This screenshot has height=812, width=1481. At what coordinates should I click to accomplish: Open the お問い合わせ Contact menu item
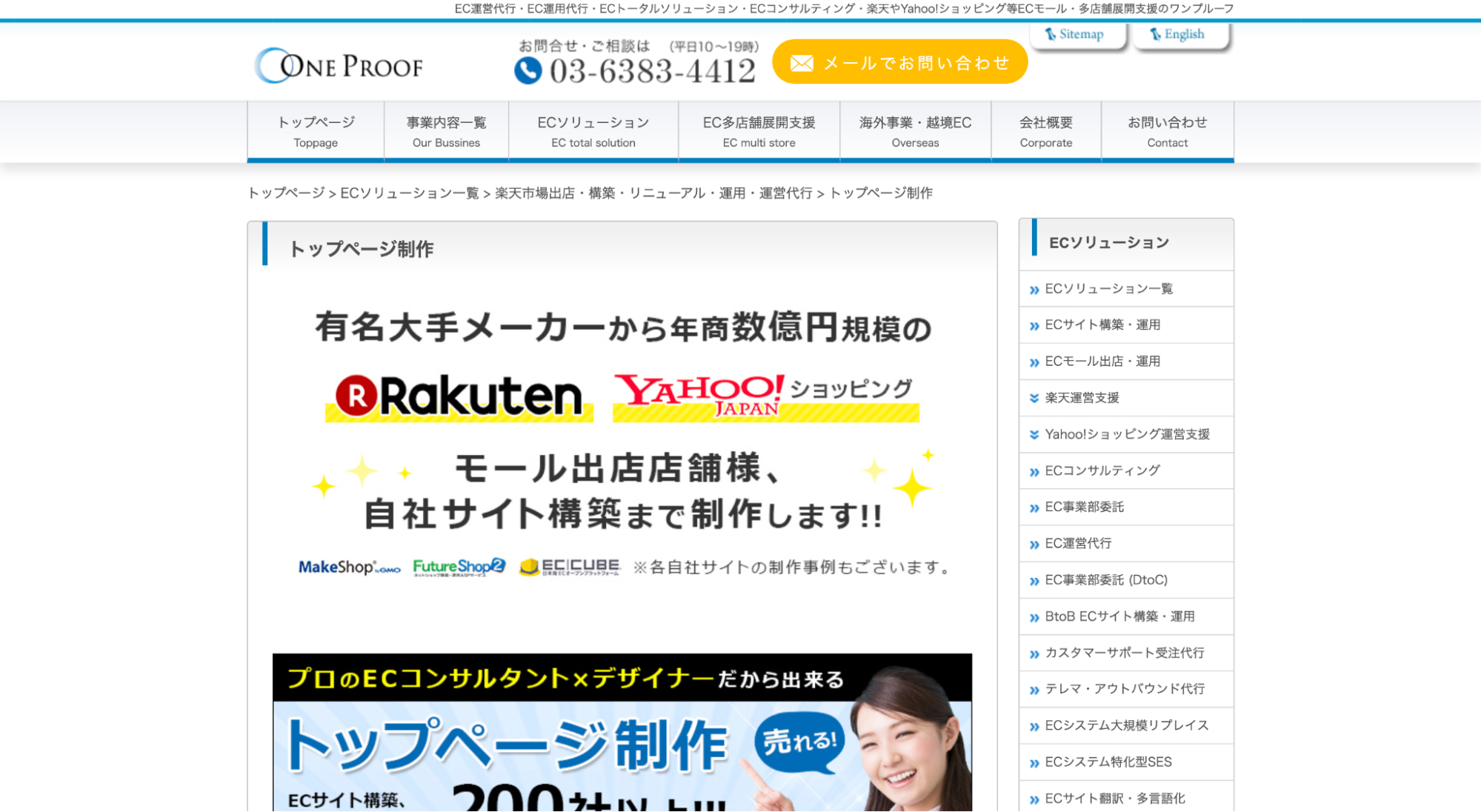(x=1168, y=131)
